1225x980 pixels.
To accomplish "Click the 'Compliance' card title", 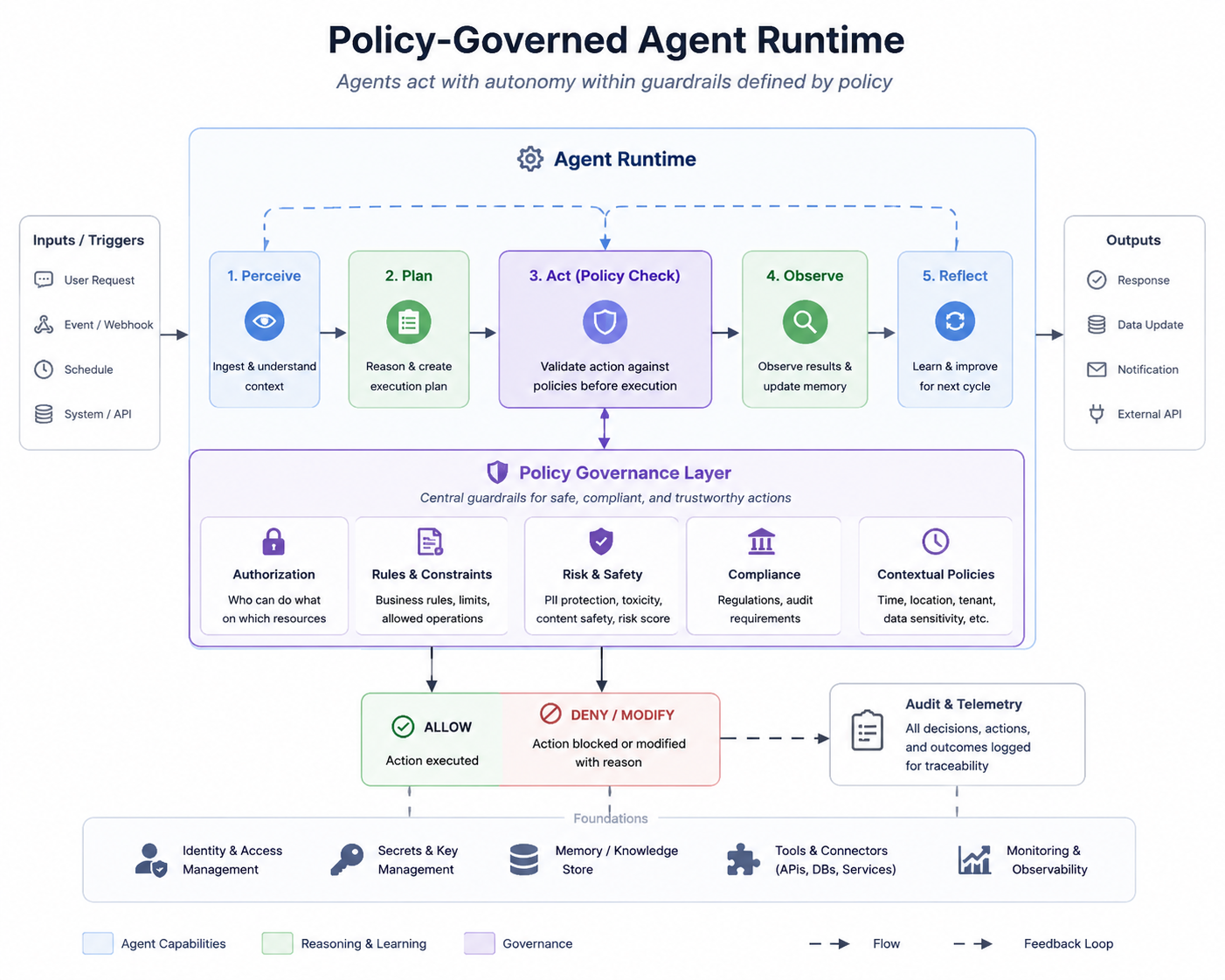I will point(765,575).
